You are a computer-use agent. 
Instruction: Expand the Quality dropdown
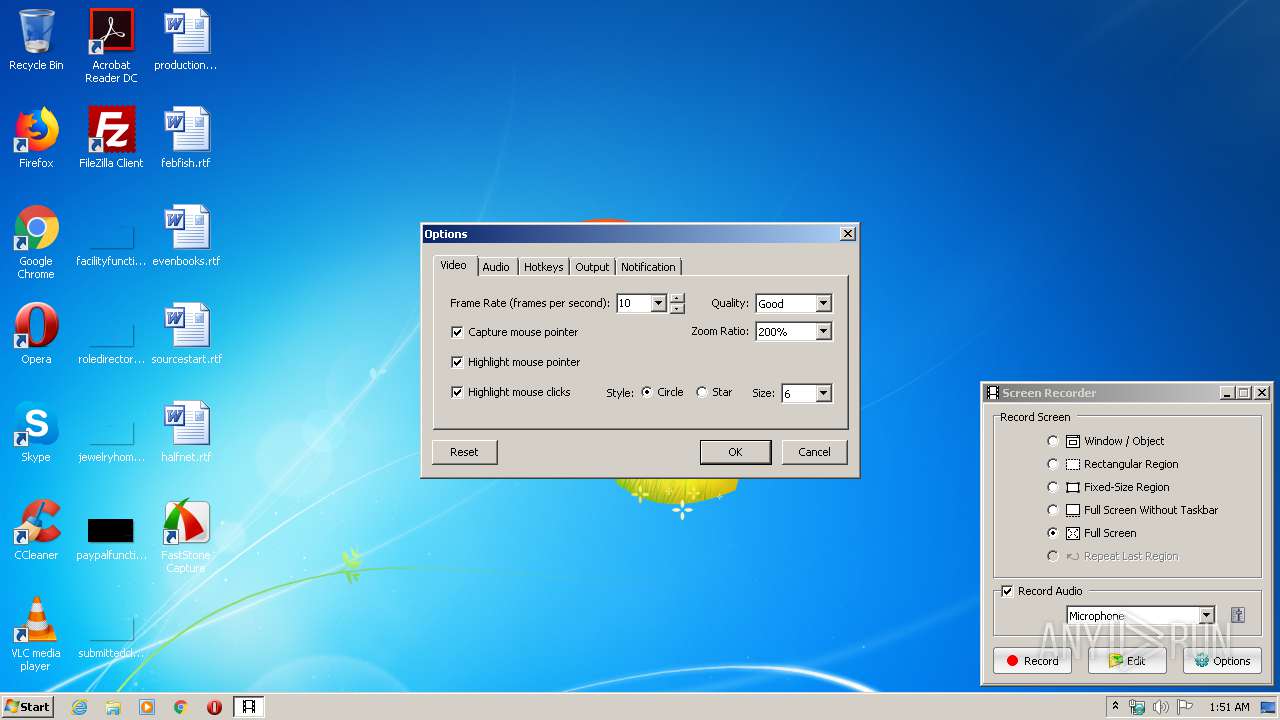tap(823, 304)
